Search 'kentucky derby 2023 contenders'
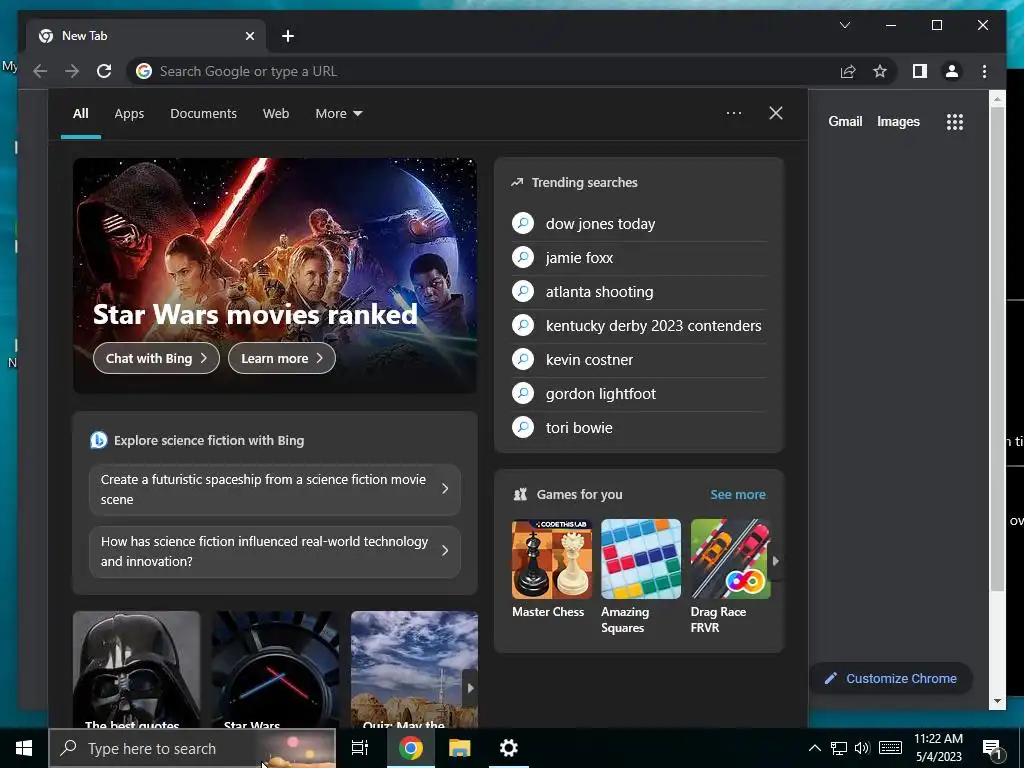The width and height of the screenshot is (1024, 768). pyautogui.click(x=639, y=326)
